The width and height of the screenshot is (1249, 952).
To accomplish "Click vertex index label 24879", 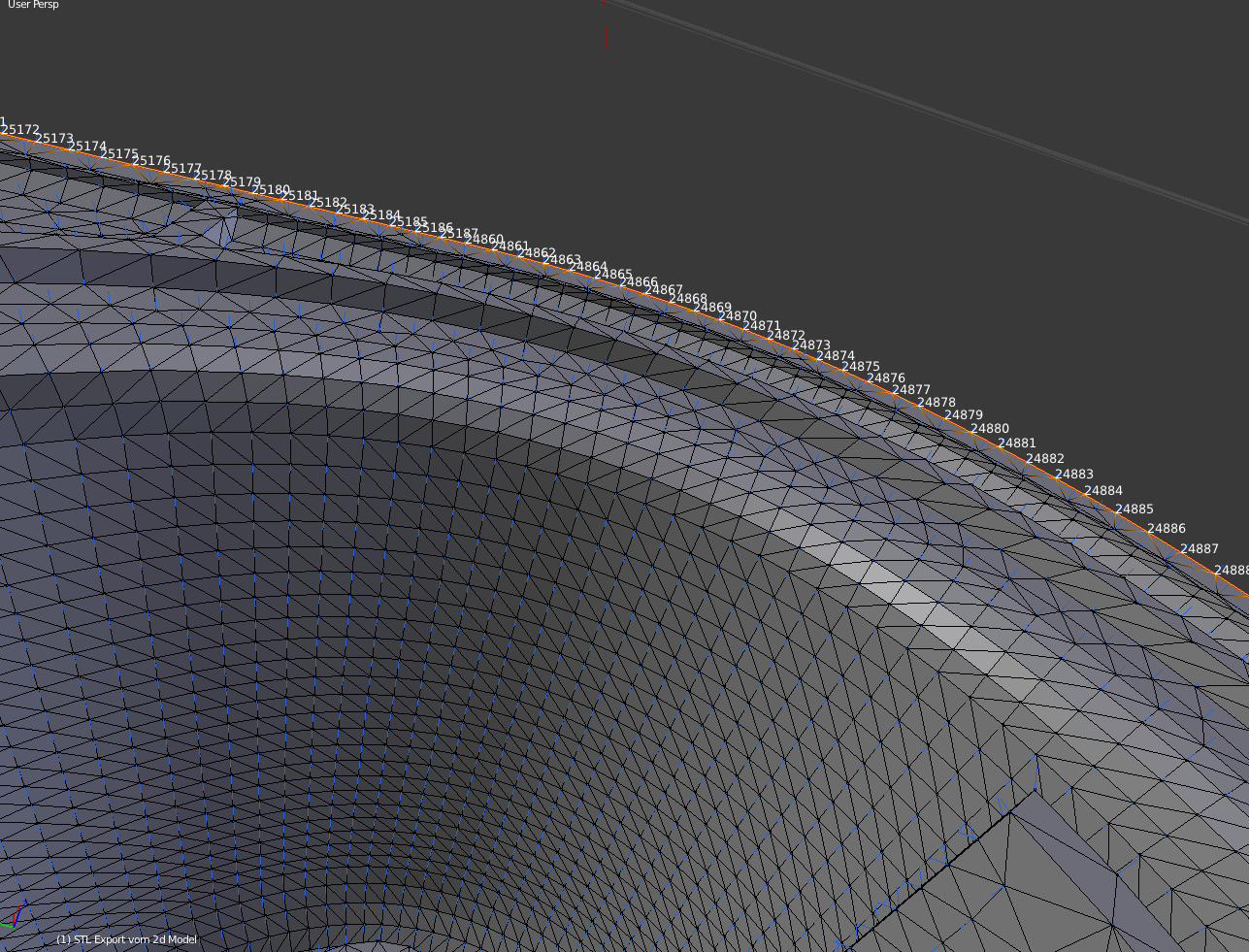I will click(963, 415).
